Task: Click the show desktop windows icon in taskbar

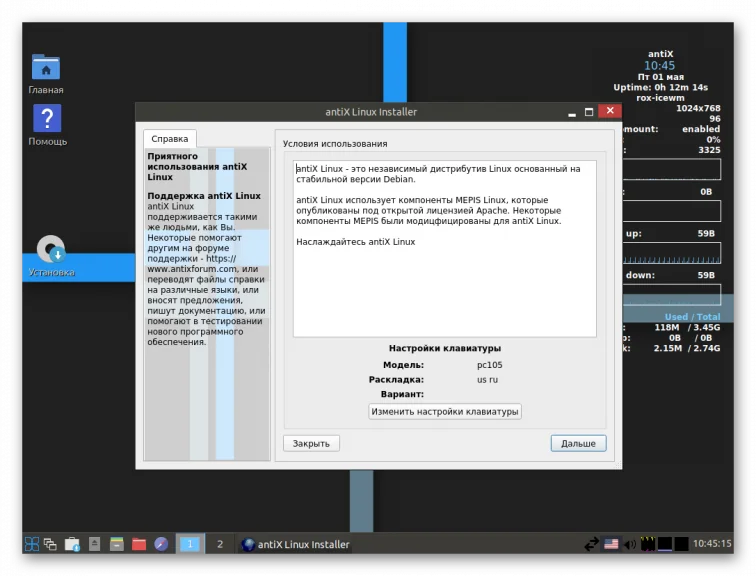Action: (x=50, y=544)
